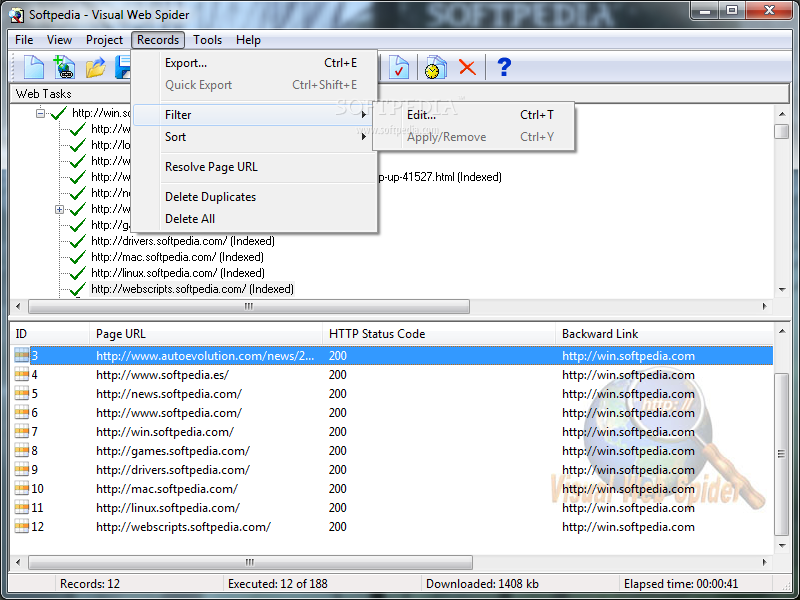The height and width of the screenshot is (600, 800).
Task: Click the web tasks horizontal scrollbar right arrow
Action: point(764,306)
